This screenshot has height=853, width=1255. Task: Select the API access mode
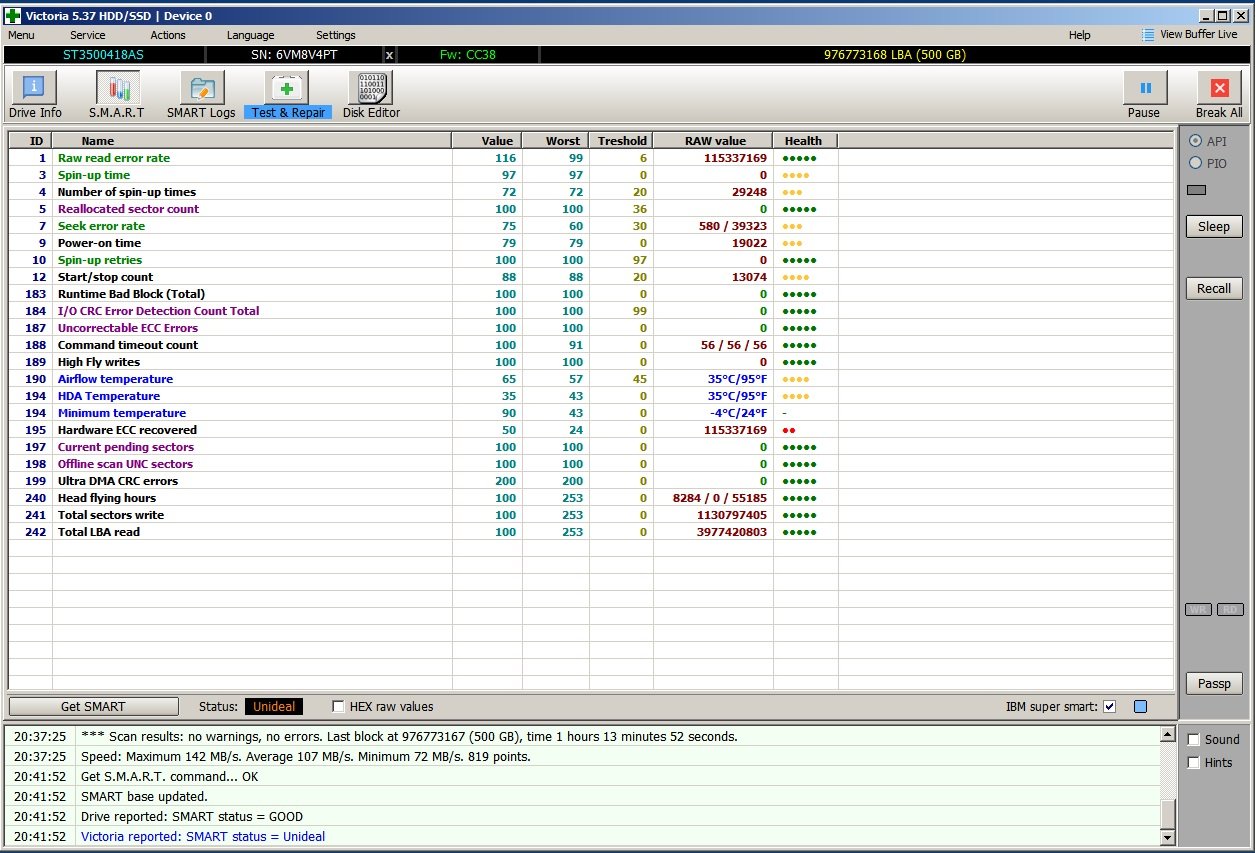point(1195,141)
